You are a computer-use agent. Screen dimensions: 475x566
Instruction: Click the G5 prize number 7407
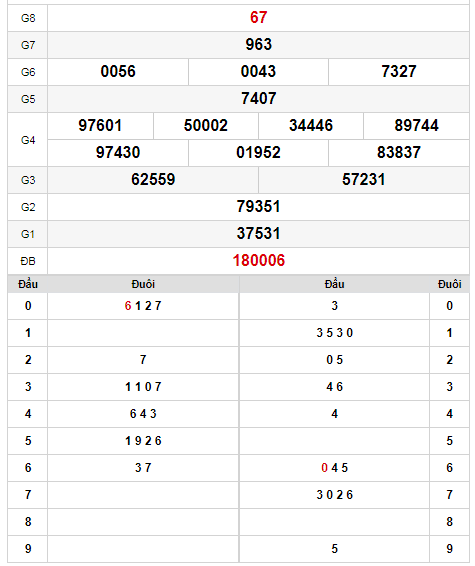point(258,99)
